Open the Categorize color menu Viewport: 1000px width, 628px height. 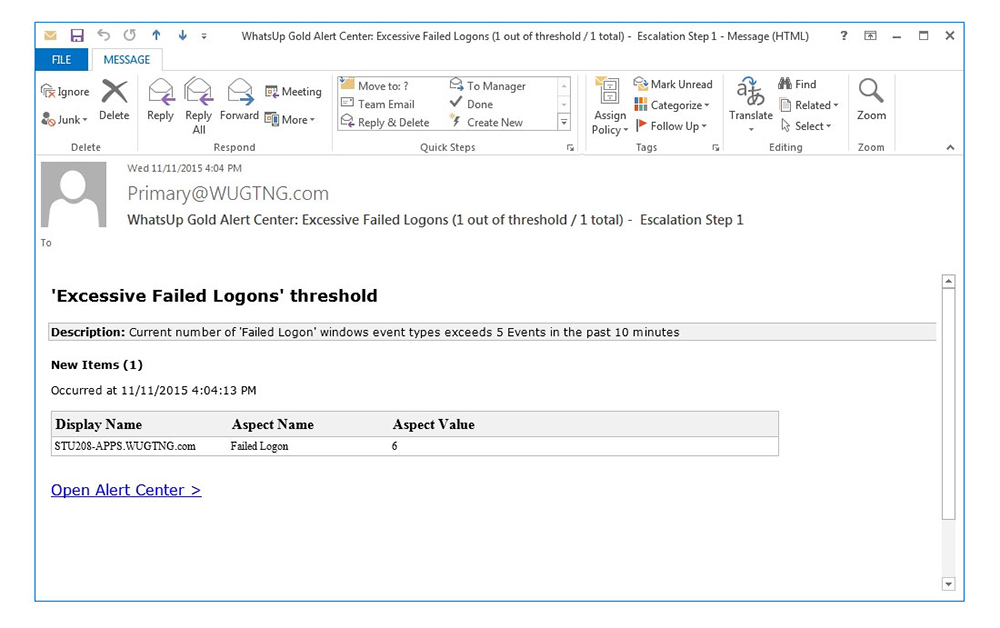point(672,105)
